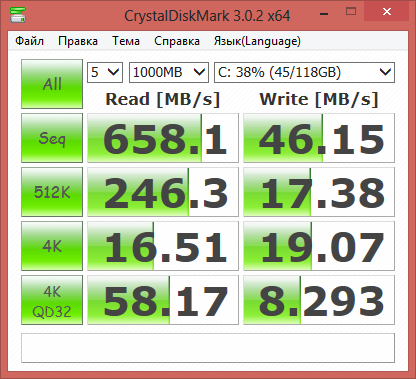Run all benchmarks with the All button

52,84
